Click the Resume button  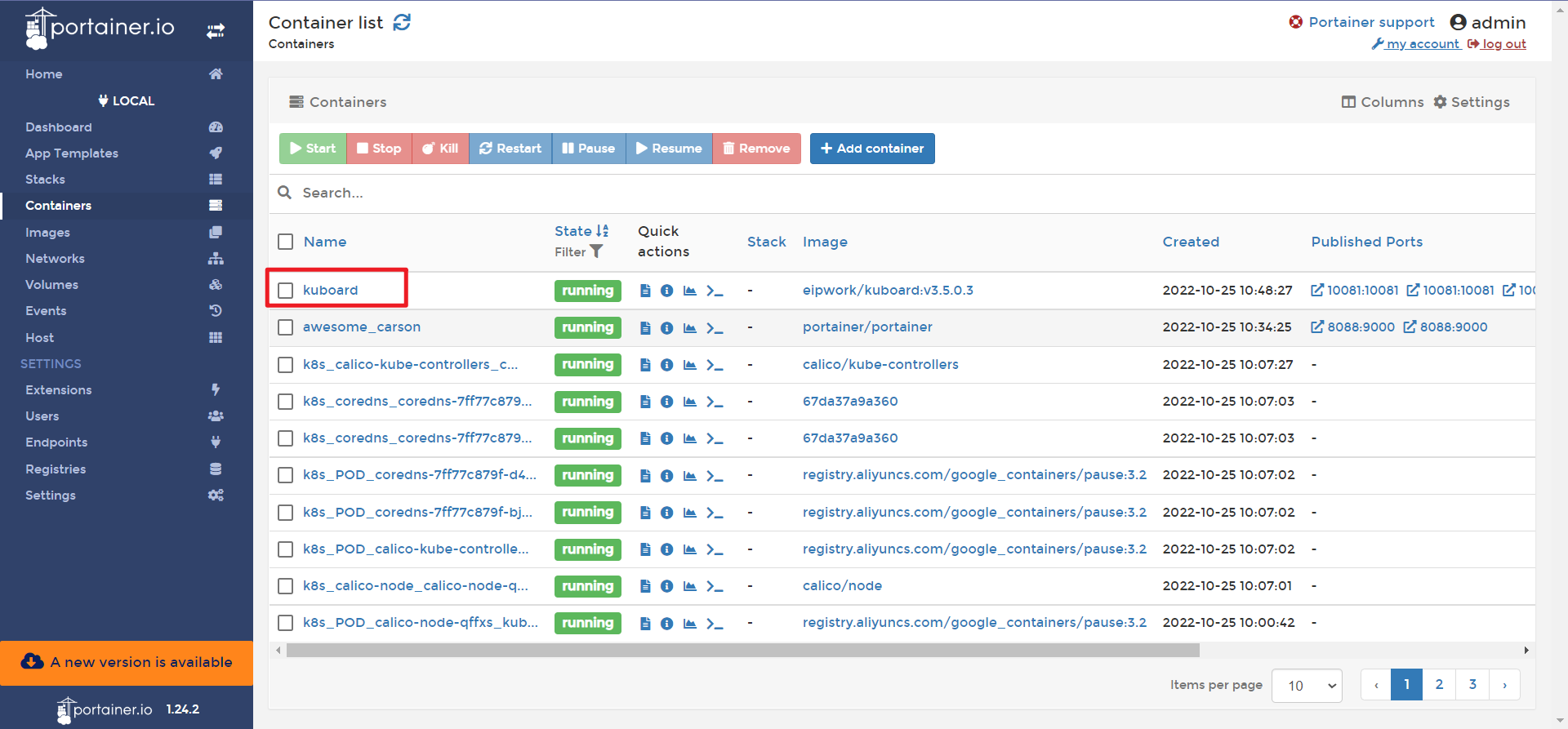tap(669, 149)
